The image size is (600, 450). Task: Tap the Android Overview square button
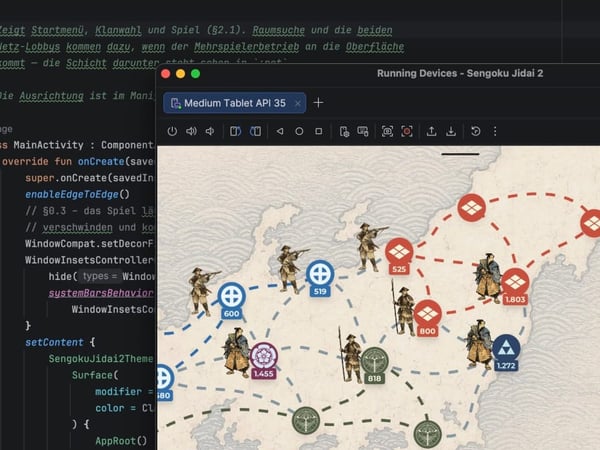[x=318, y=131]
